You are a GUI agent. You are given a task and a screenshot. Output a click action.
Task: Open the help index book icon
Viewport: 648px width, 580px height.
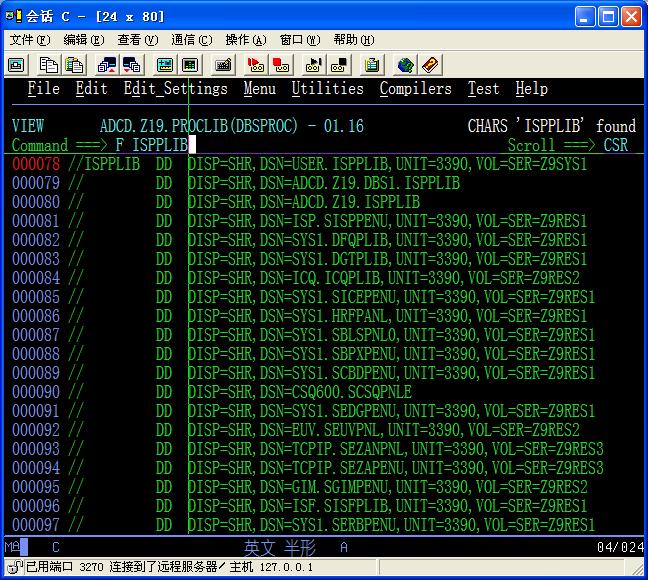430,65
